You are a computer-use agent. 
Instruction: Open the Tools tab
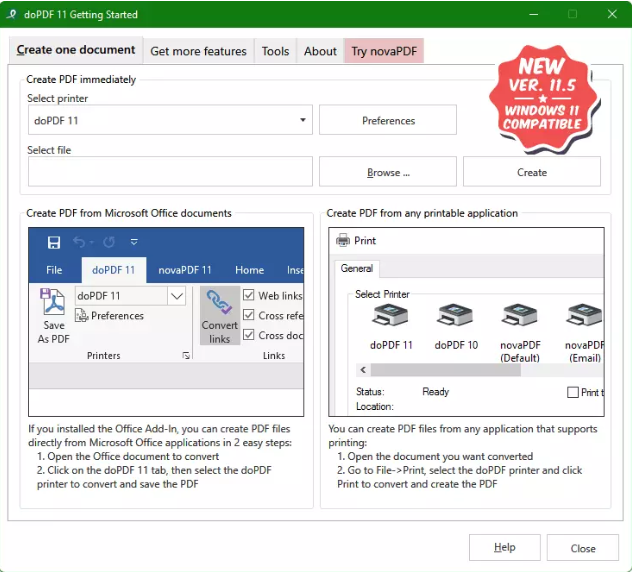tap(275, 51)
